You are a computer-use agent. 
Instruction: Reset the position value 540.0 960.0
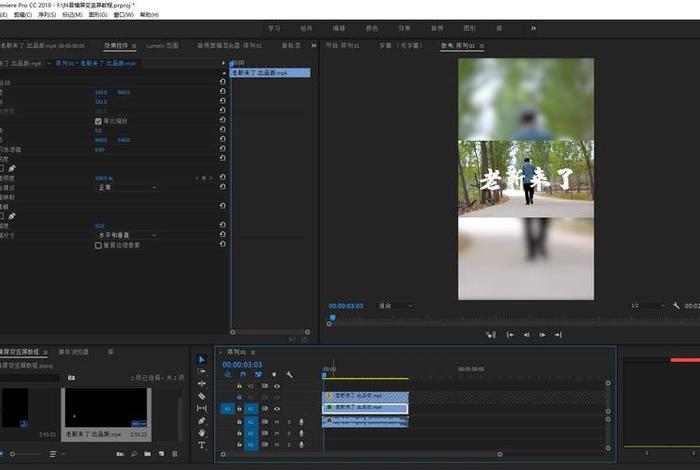tap(222, 91)
